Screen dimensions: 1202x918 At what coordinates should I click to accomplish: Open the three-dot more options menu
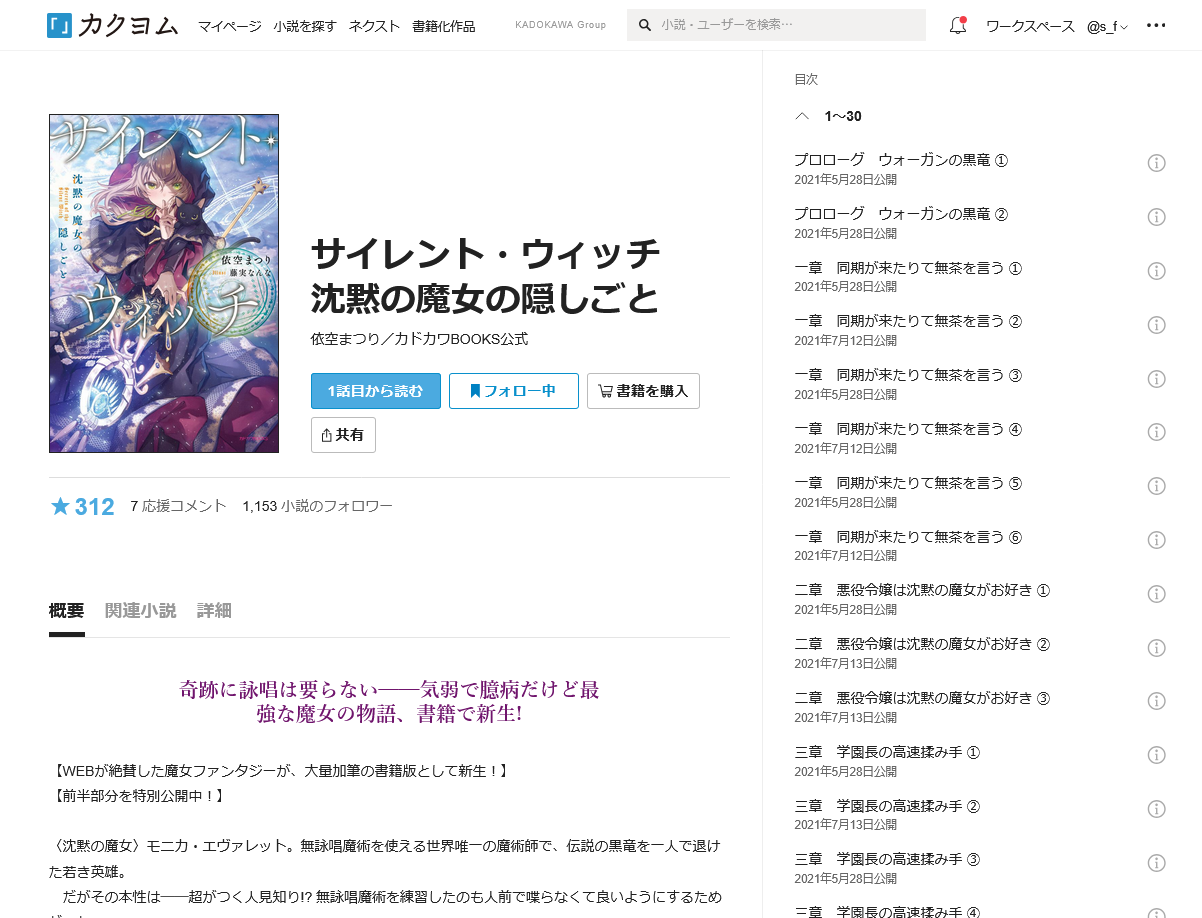pyautogui.click(x=1156, y=26)
